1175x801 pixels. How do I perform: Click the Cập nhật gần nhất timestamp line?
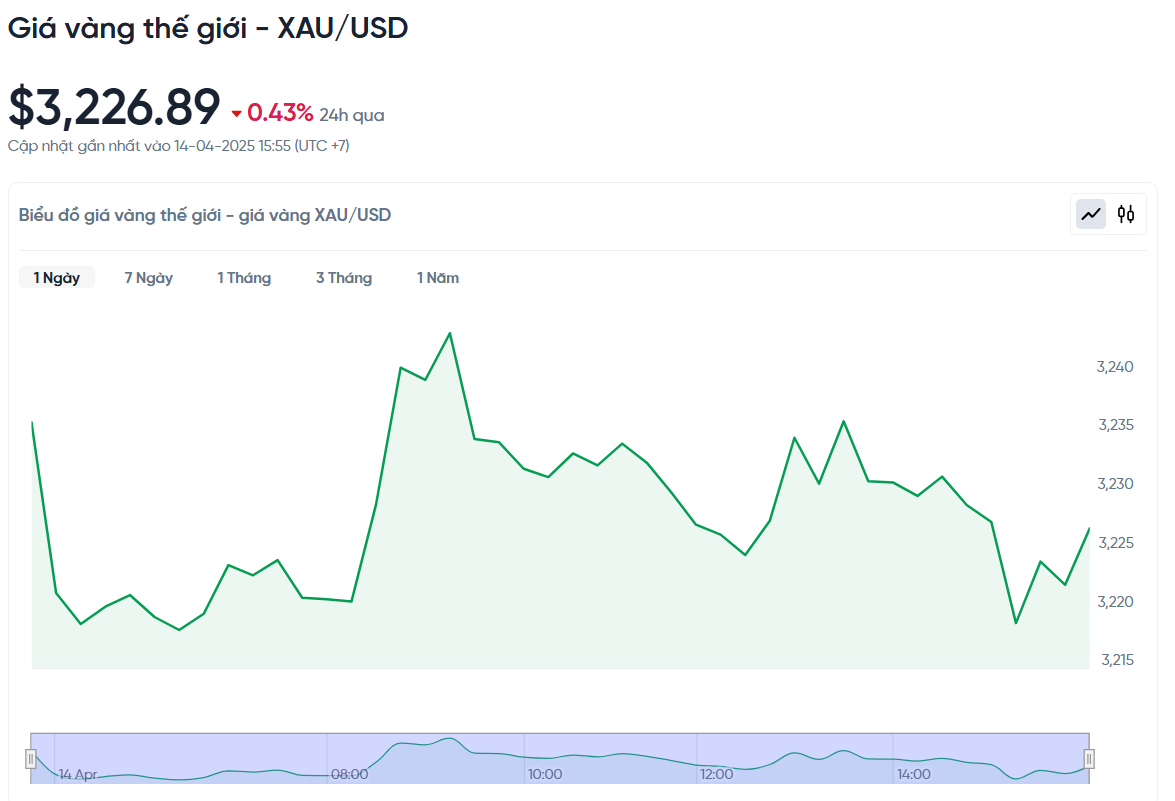click(178, 145)
